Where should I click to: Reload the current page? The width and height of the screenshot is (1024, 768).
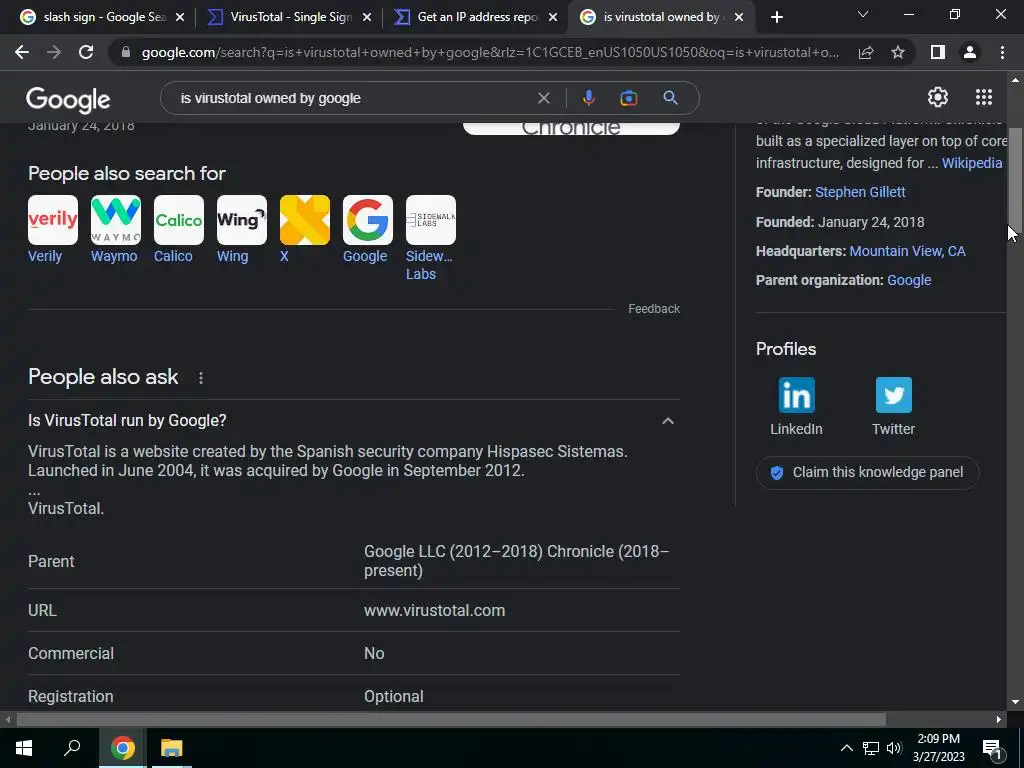[86, 52]
